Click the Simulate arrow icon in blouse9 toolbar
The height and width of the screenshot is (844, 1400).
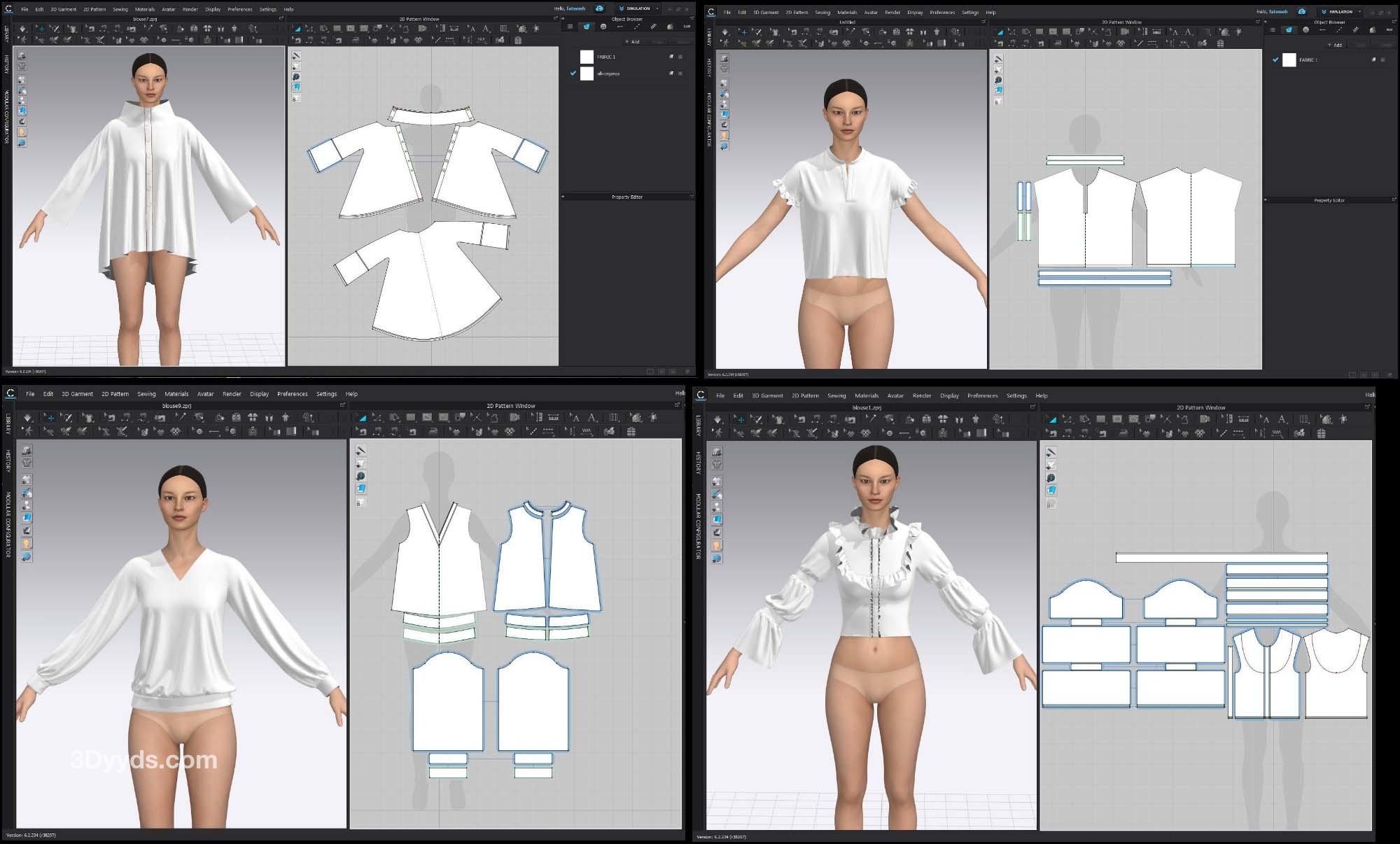[x=27, y=418]
